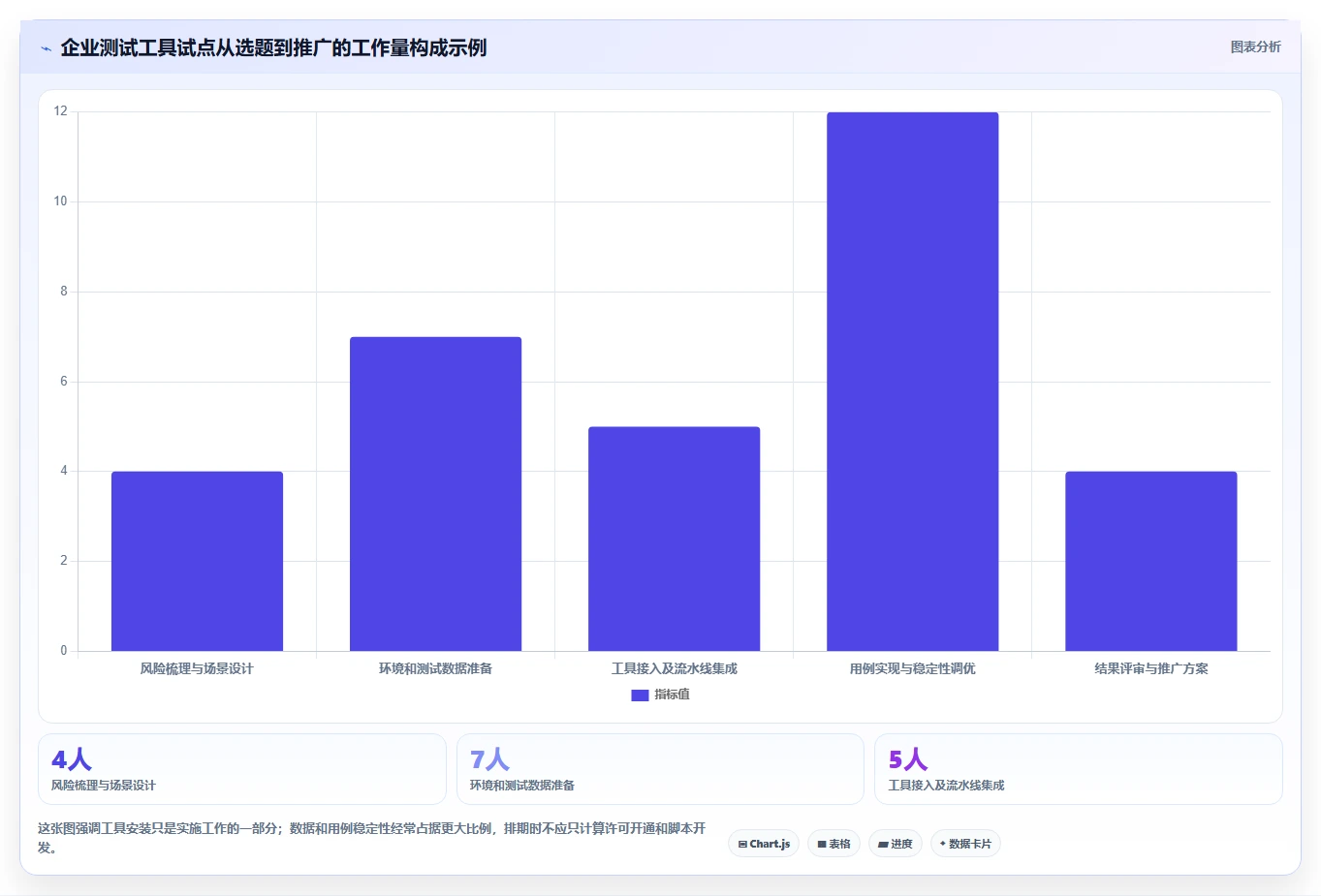Image resolution: width=1321 pixels, height=896 pixels.
Task: Click the description paragraph starting 这张图强调
Action: click(x=372, y=838)
